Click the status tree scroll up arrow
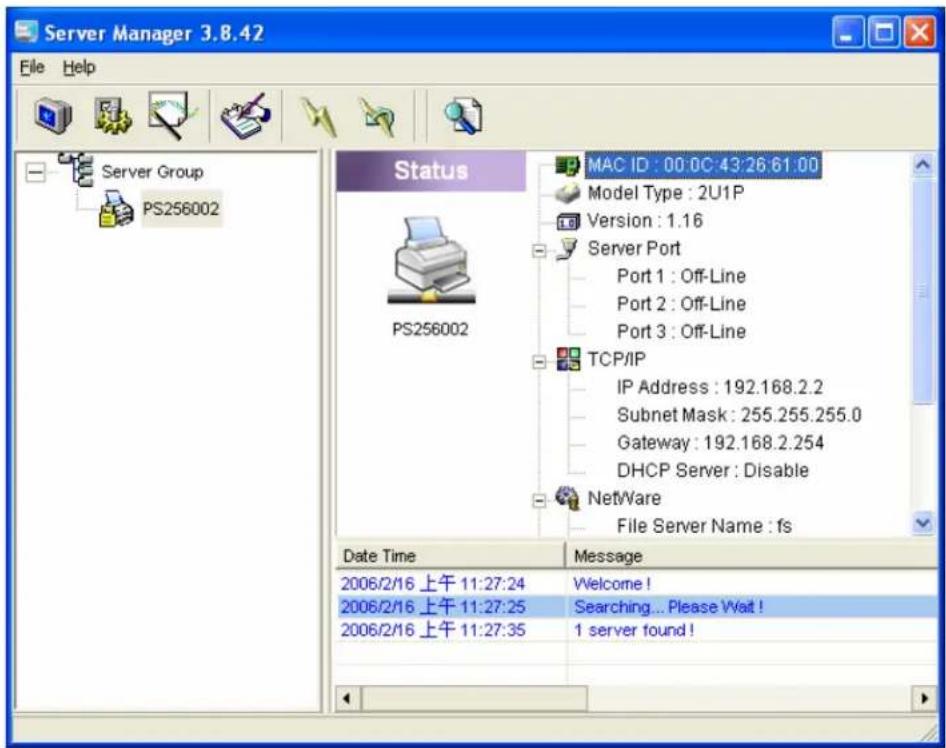This screenshot has height=748, width=946. click(923, 164)
